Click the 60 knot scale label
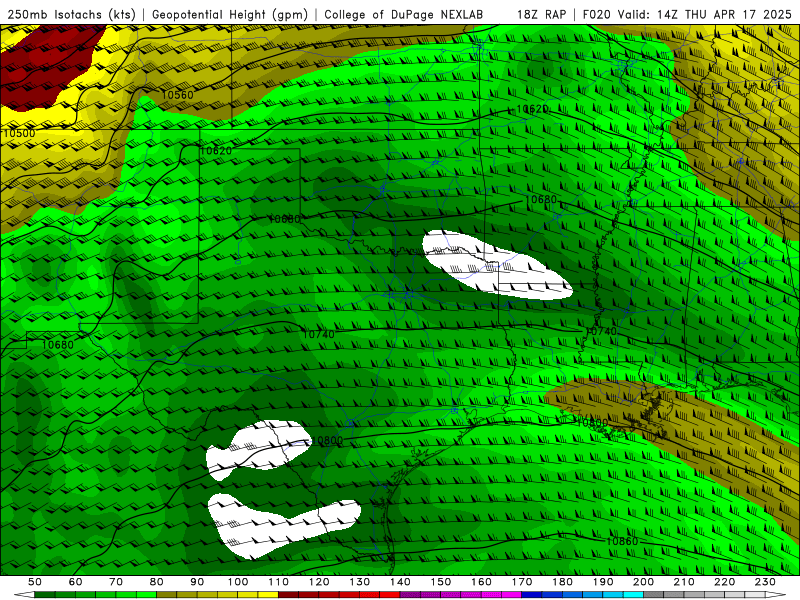 76,582
